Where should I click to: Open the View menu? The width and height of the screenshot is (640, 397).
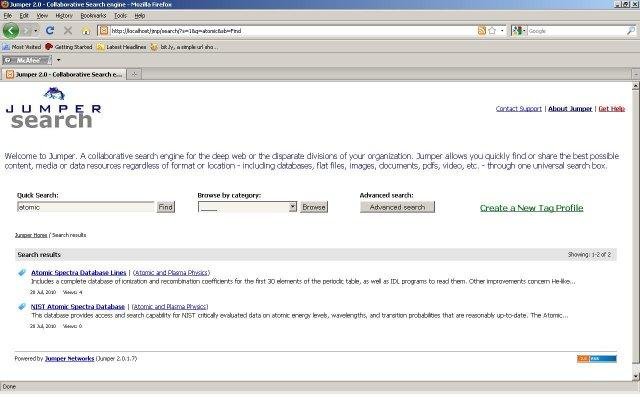[42, 16]
